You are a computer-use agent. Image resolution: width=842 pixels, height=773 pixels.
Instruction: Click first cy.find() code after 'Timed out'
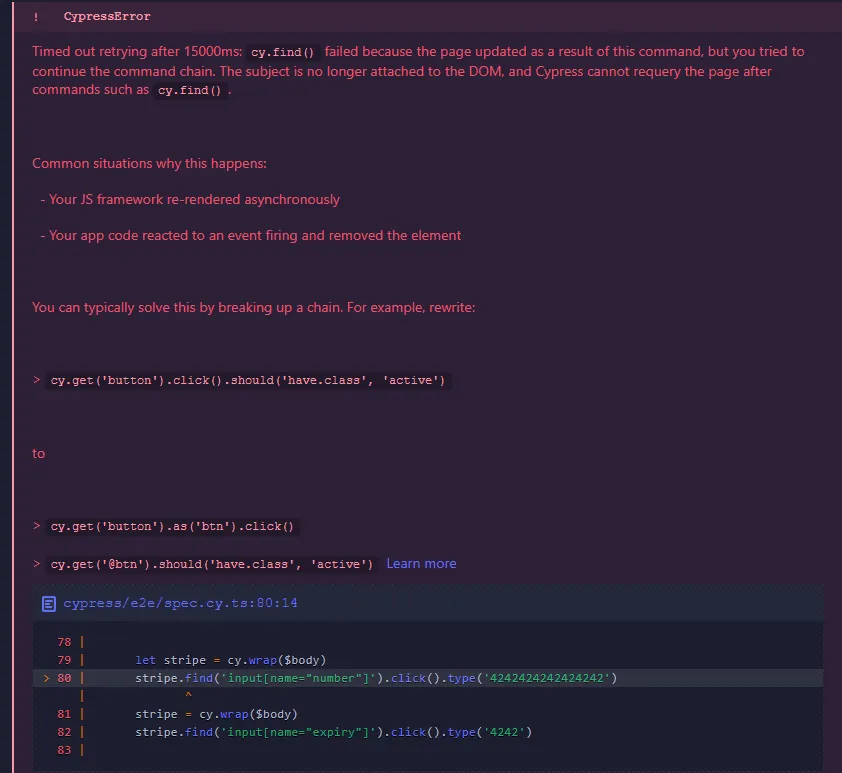pos(283,52)
